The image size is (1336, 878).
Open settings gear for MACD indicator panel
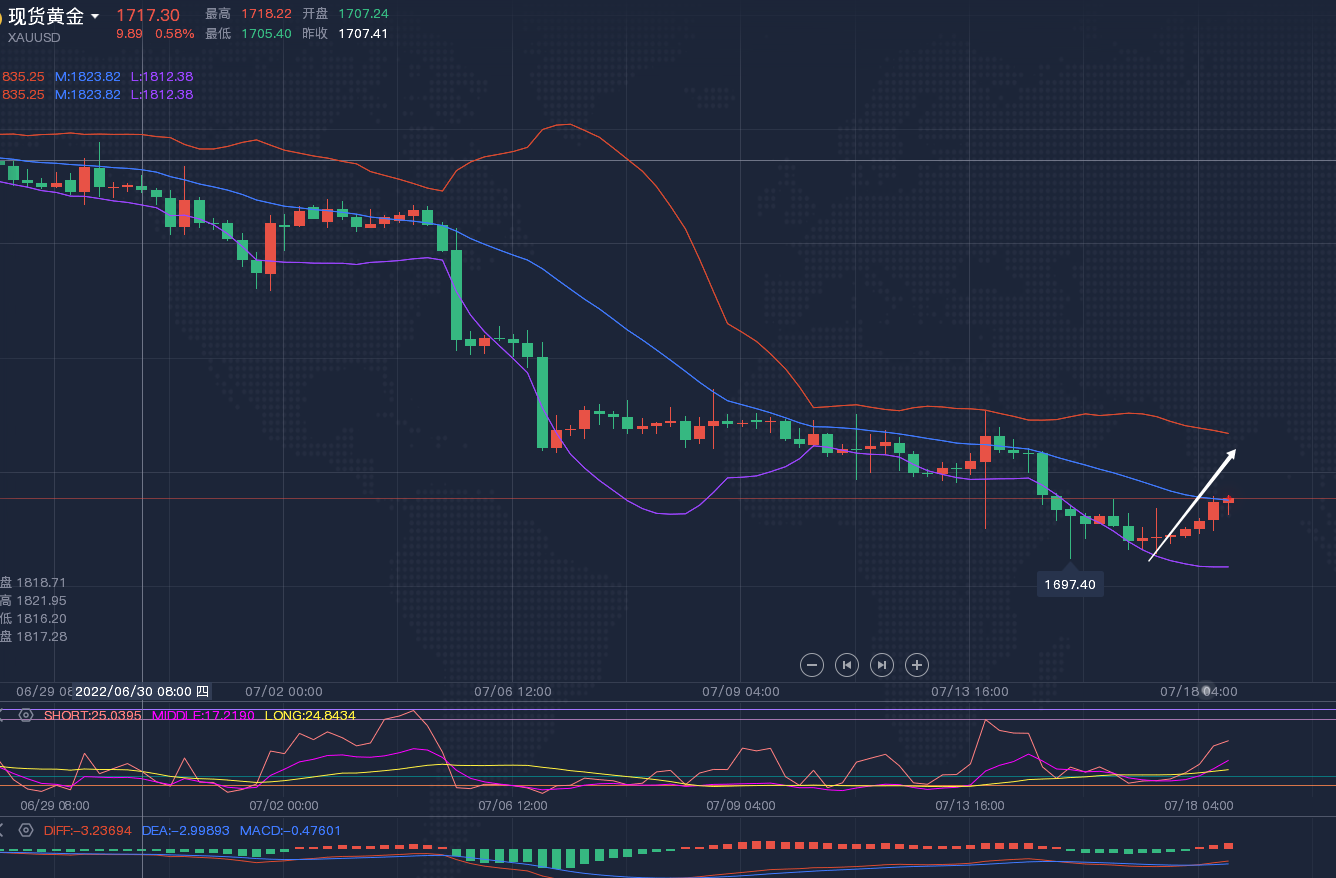26,830
